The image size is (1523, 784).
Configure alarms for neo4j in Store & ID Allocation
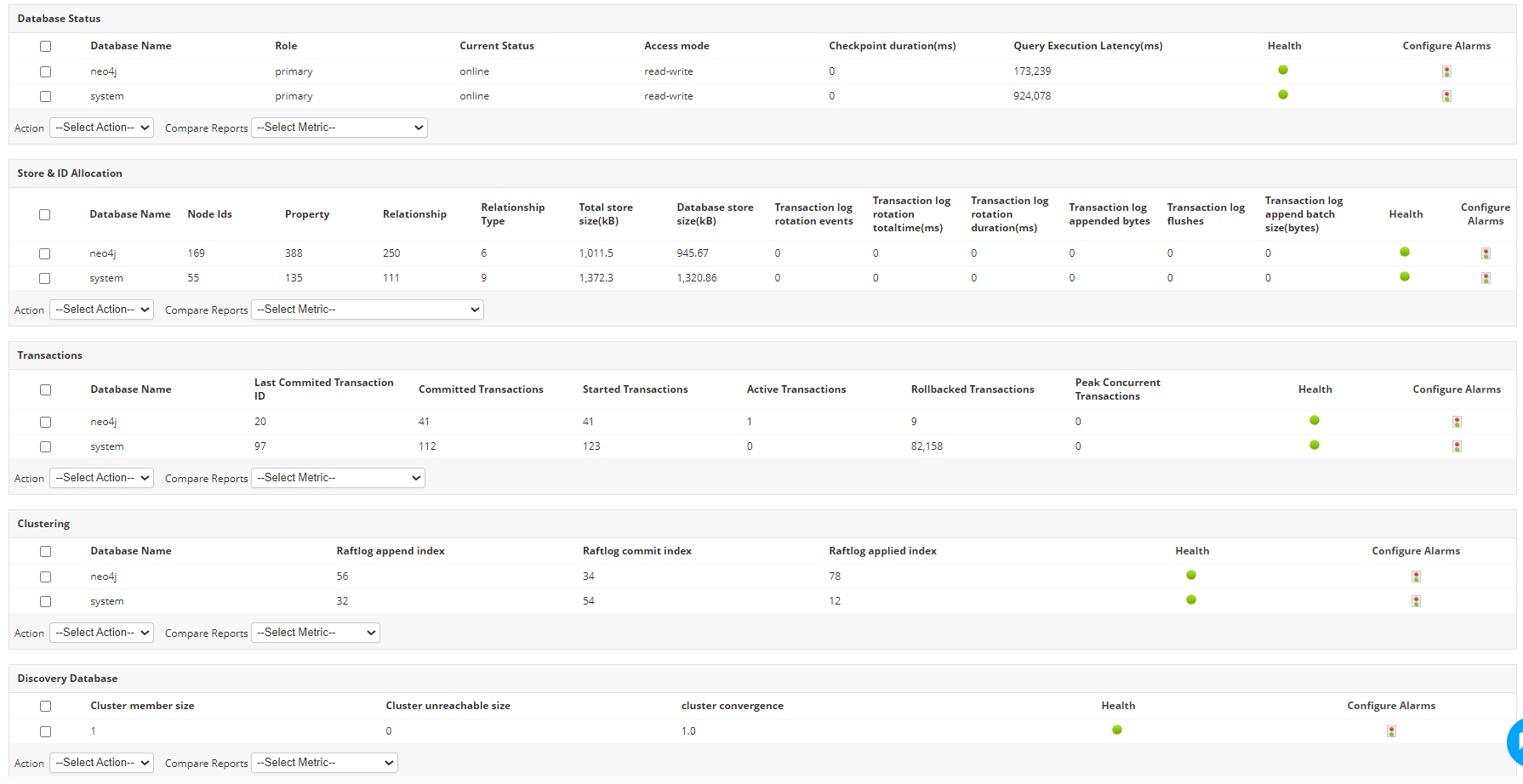click(x=1486, y=253)
